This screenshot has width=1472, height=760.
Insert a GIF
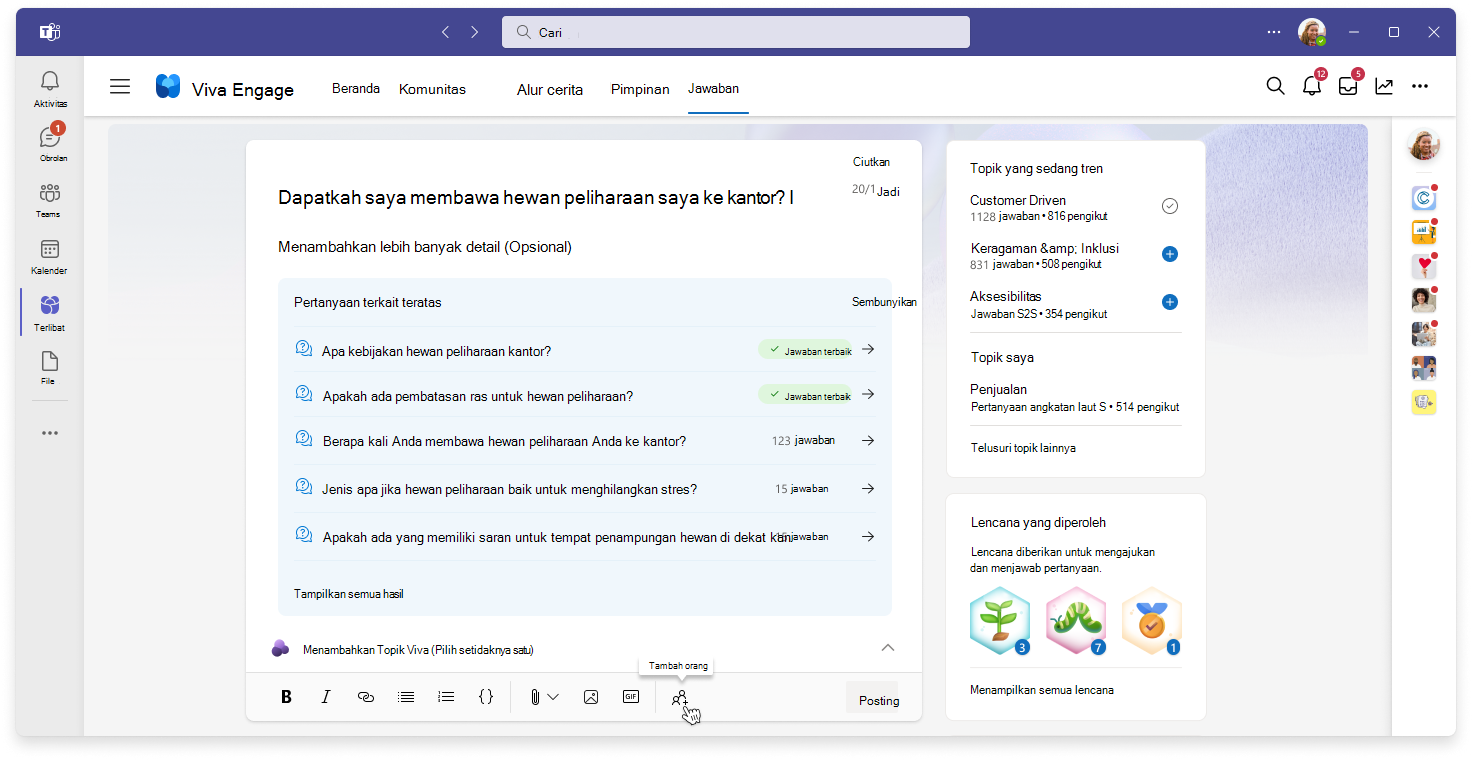click(x=631, y=697)
